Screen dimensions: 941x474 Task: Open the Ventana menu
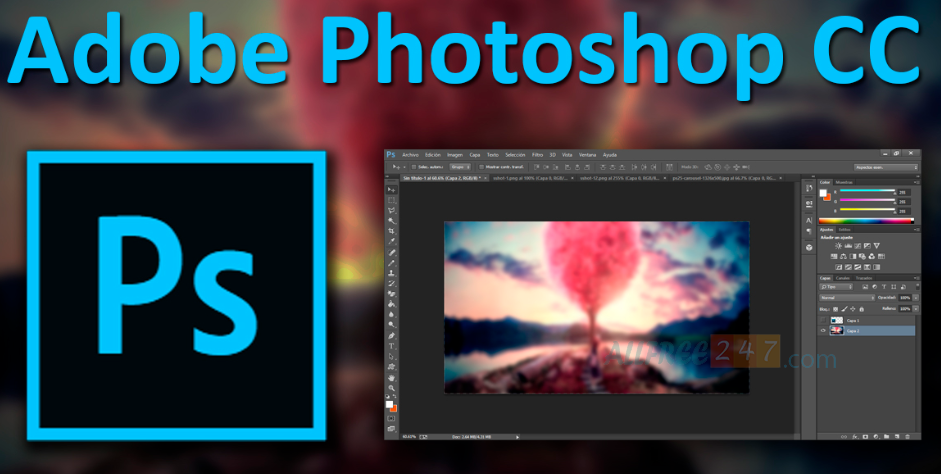[x=588, y=155]
